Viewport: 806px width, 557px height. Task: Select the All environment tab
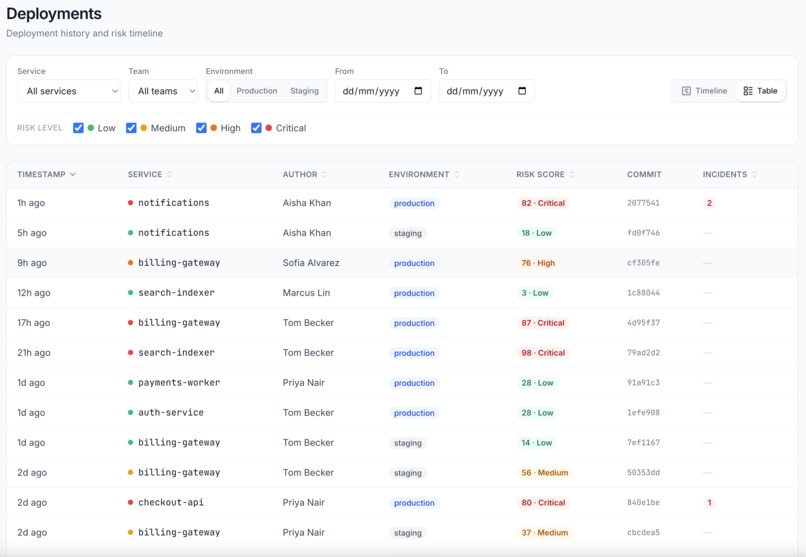coord(218,91)
